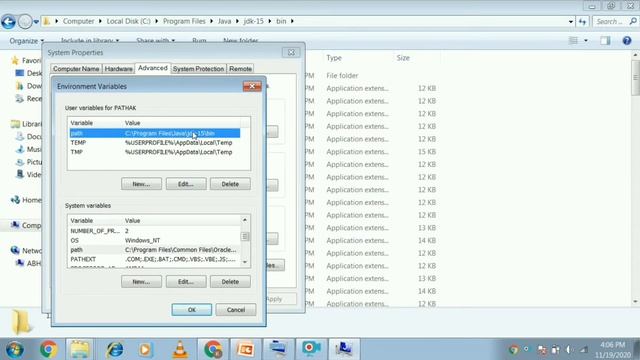This screenshot has height=360, width=640.
Task: Click Edit under system variables
Action: (186, 282)
